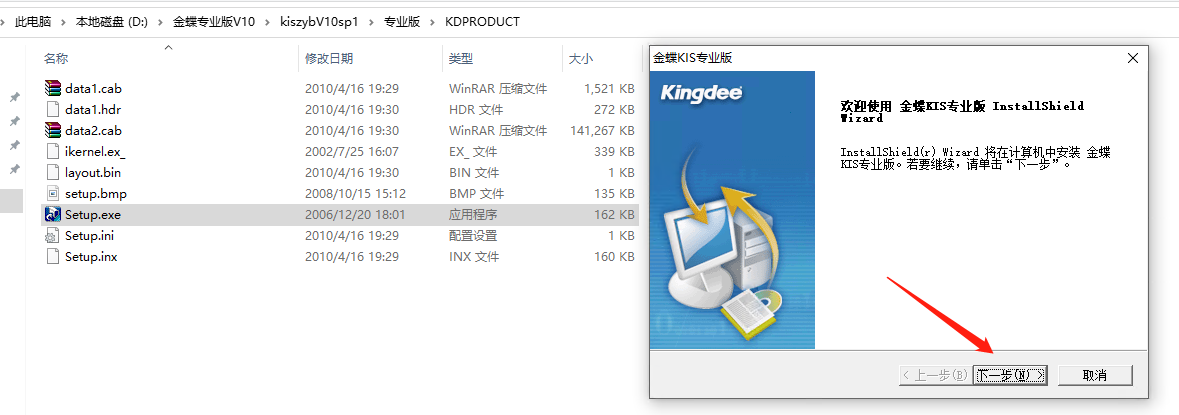
Task: Sort files by the 名称 column header
Action: (57, 59)
